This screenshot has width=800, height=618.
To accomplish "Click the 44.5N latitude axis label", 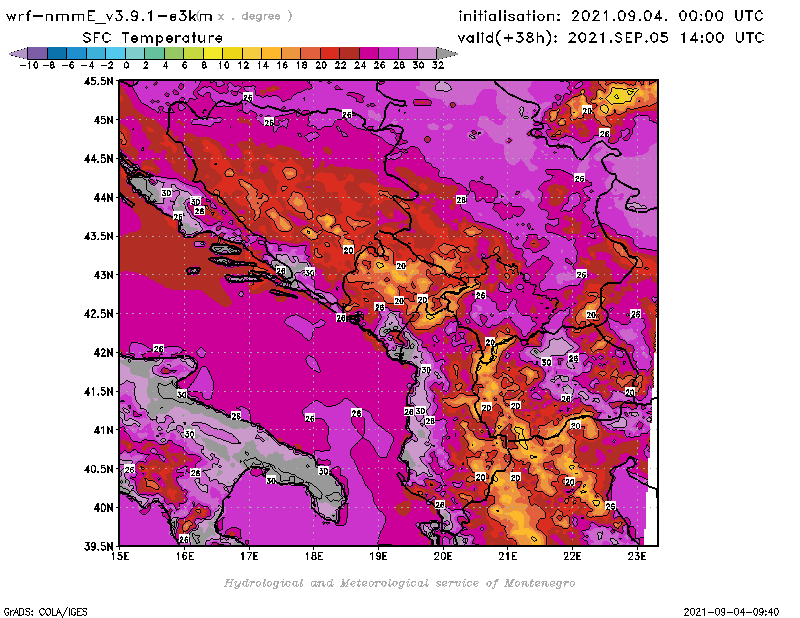I will [x=98, y=159].
